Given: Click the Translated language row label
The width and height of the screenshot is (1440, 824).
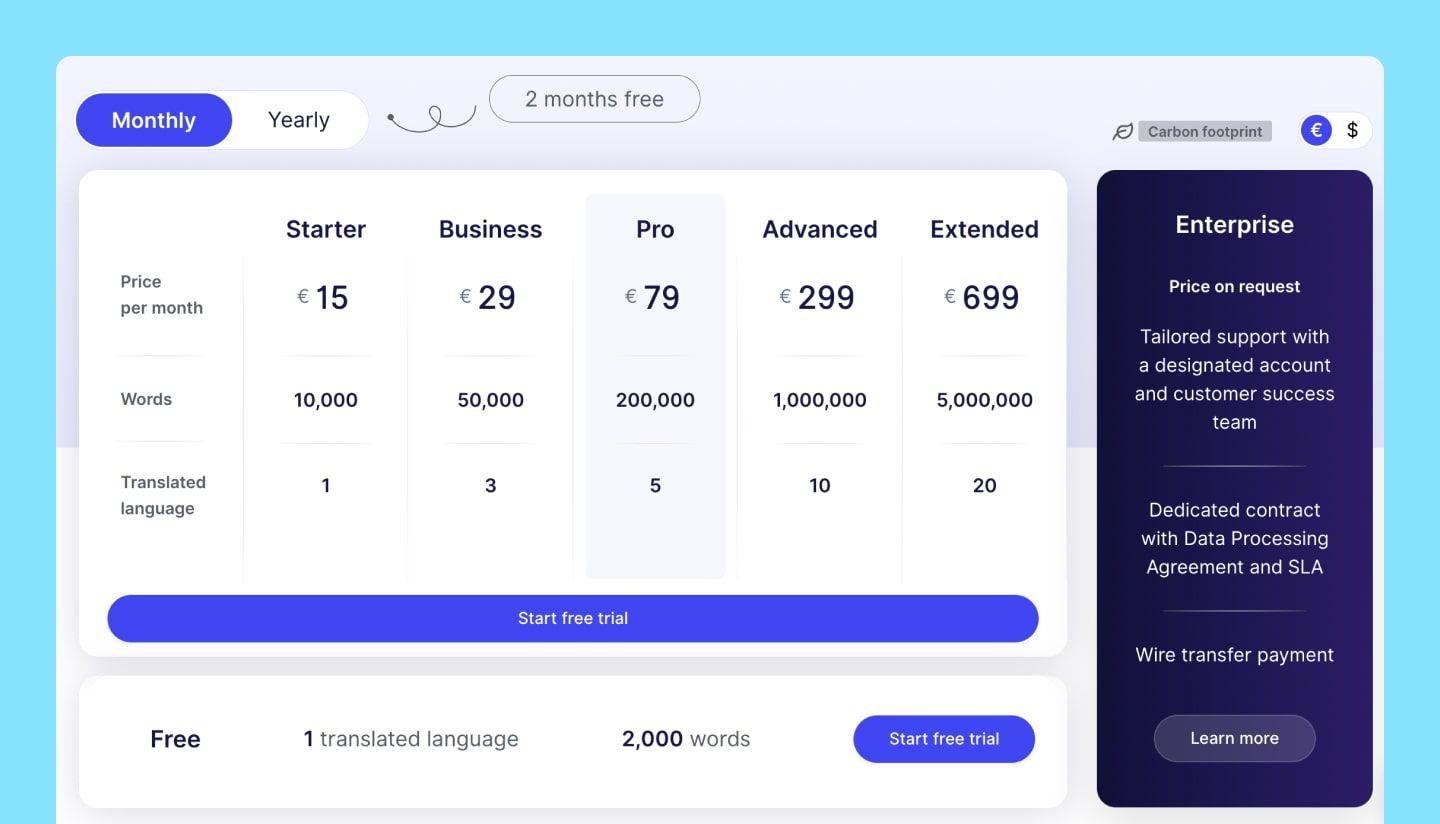Looking at the screenshot, I should pos(163,495).
